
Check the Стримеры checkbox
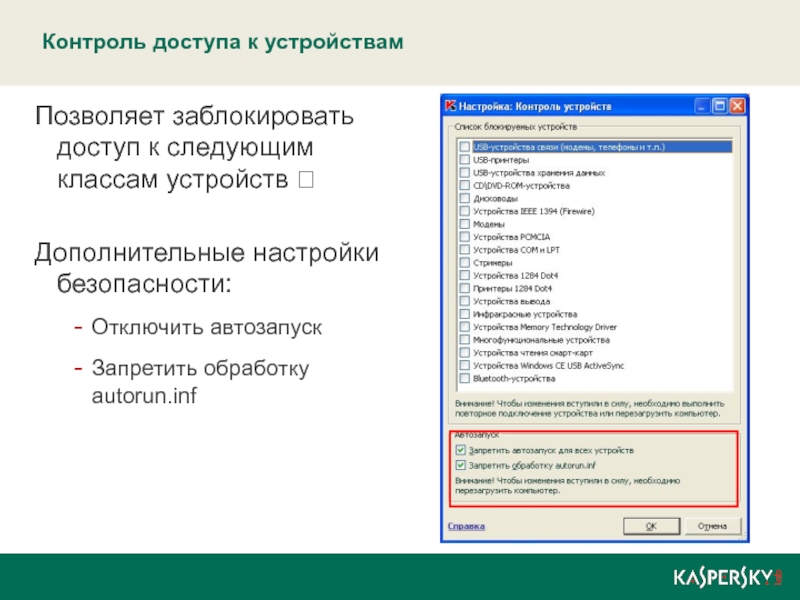pos(464,263)
